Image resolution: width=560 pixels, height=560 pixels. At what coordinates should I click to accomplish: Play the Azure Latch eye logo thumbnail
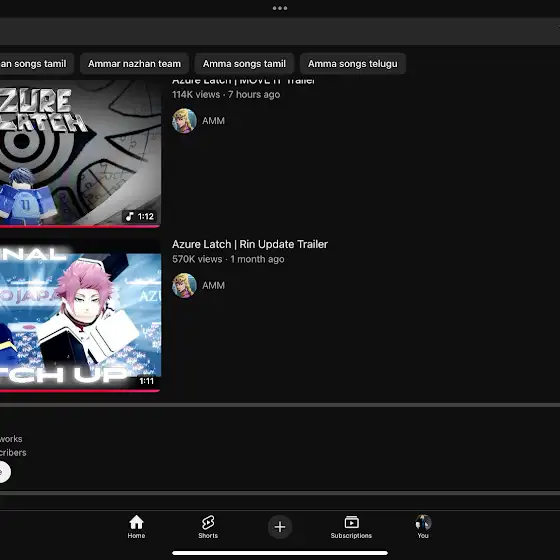click(80, 152)
